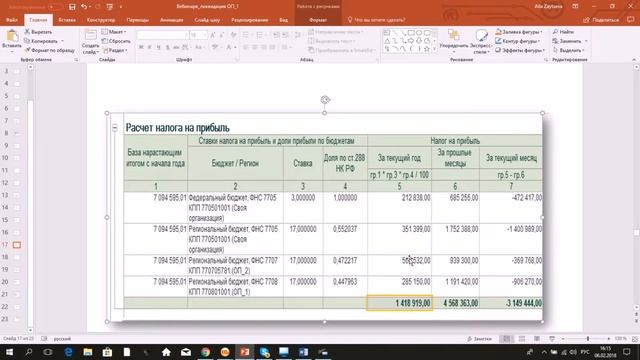Toggle the autosave switch in title bar

pyautogui.click(x=55, y=7)
